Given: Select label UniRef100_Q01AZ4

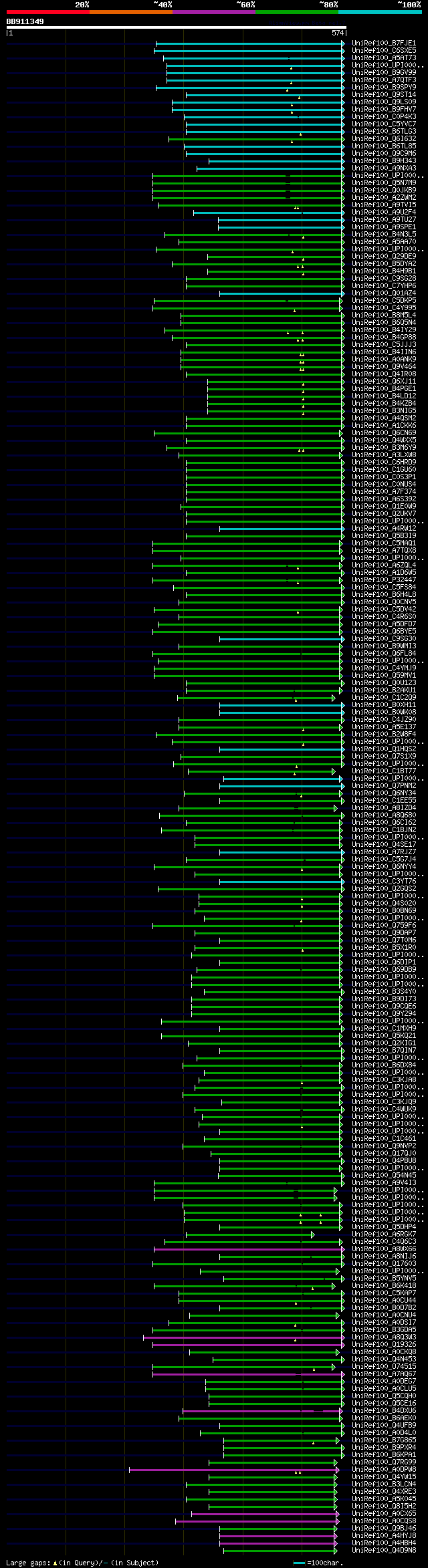Looking at the screenshot, I should point(384,293).
